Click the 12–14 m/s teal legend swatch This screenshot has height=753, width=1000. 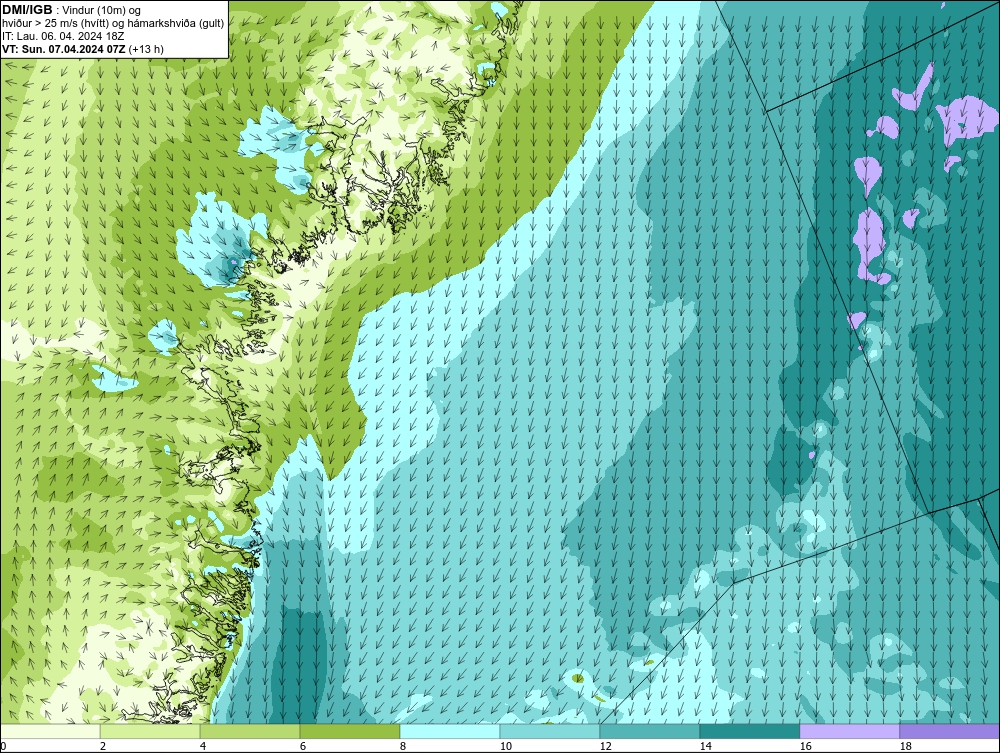pyautogui.click(x=649, y=731)
